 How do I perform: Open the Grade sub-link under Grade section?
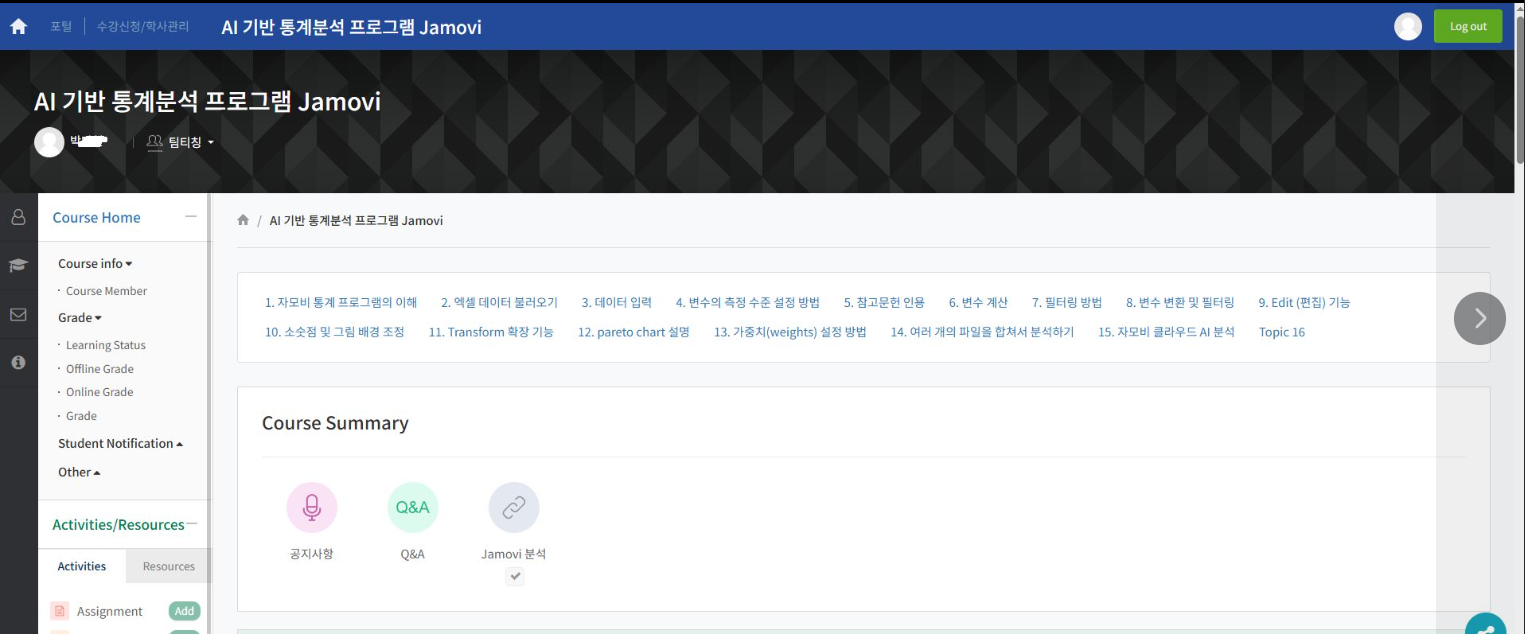(x=82, y=416)
